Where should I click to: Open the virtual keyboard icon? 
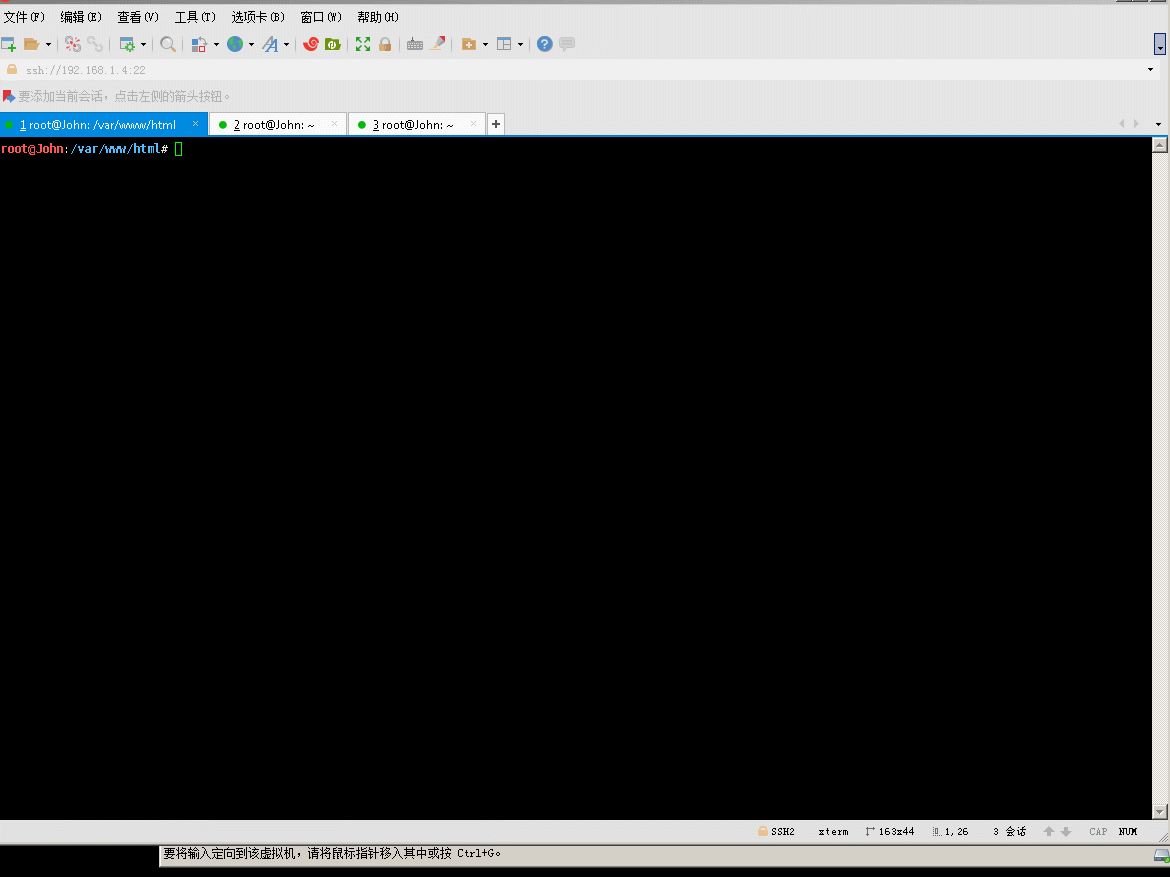click(x=415, y=44)
